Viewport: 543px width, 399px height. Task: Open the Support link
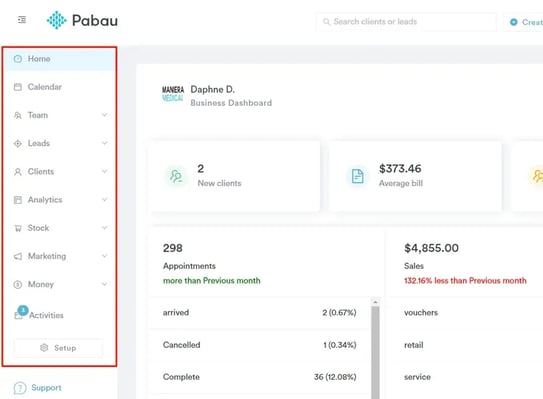46,388
